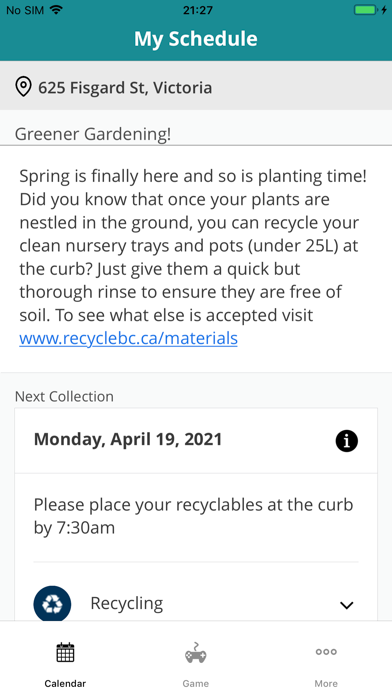Screen dimensions: 392x696
Task: Select the Monday, April 19, 2021 header
Action: [128, 439]
